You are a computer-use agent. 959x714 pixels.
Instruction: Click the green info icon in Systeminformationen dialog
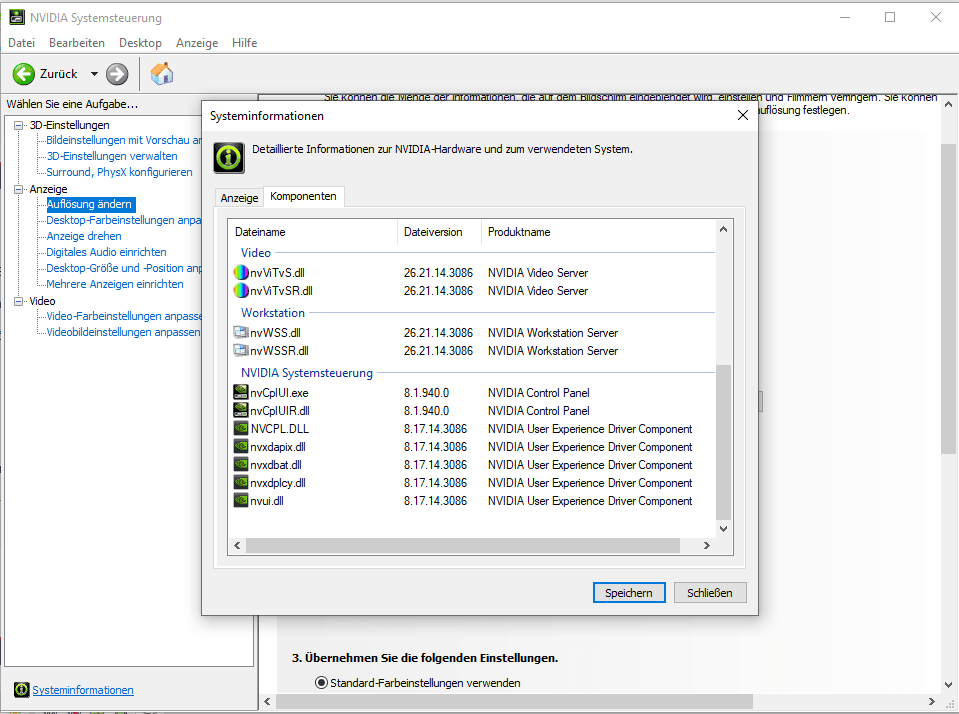tap(229, 158)
